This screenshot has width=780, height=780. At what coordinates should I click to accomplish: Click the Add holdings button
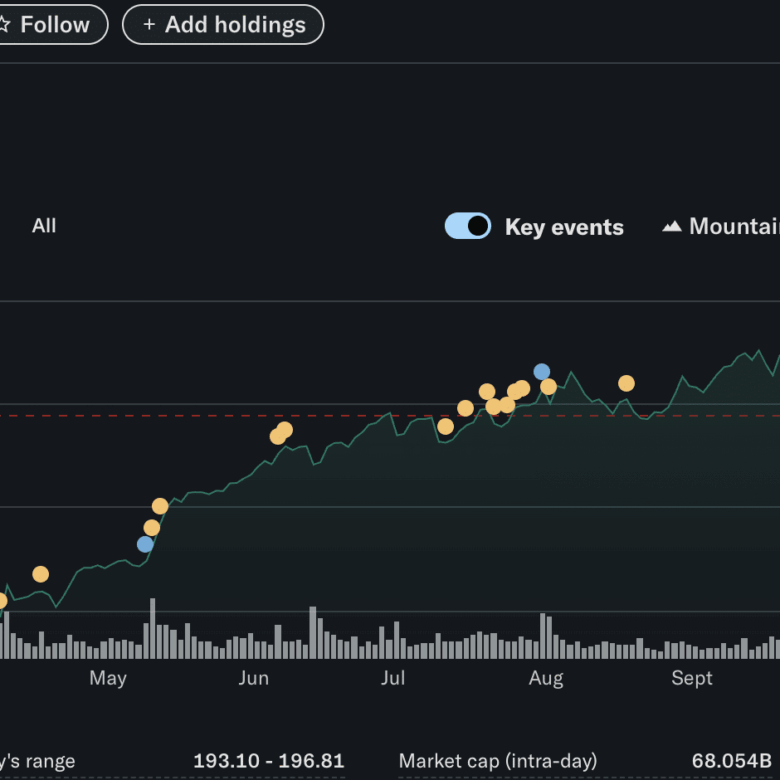[x=223, y=25]
